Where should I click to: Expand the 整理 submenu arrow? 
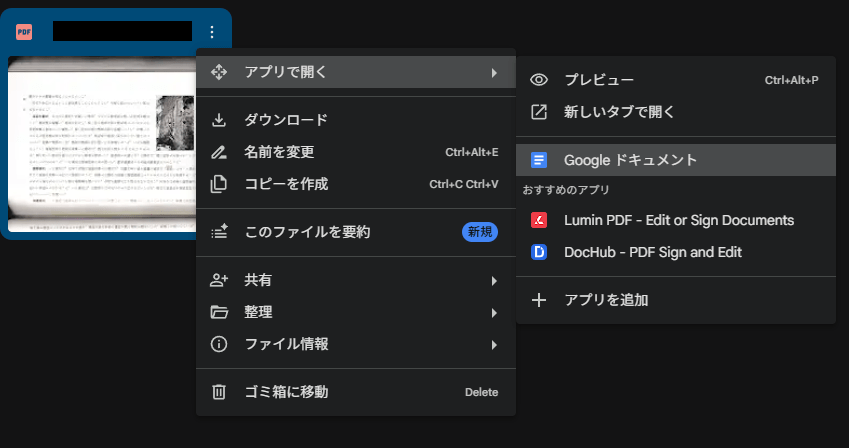494,313
